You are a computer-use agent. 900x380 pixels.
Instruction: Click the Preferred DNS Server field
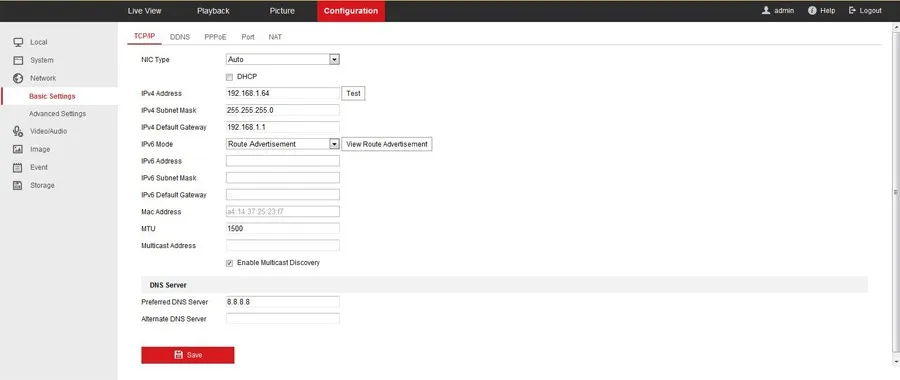[x=282, y=302]
